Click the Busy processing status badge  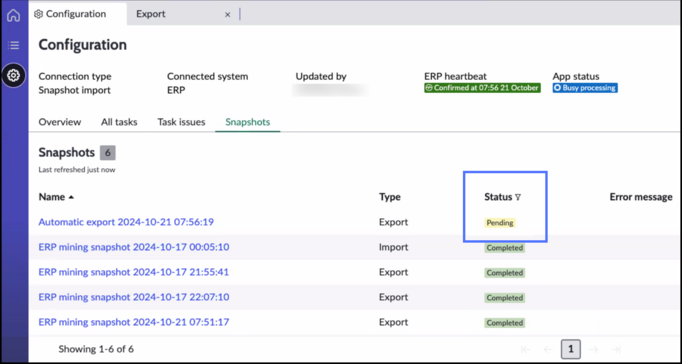coord(585,88)
